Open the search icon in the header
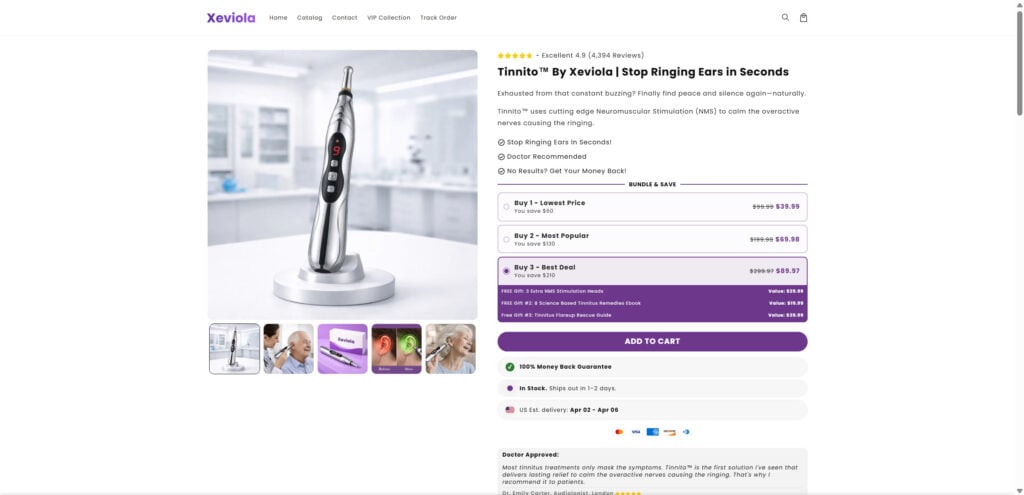 (x=785, y=17)
